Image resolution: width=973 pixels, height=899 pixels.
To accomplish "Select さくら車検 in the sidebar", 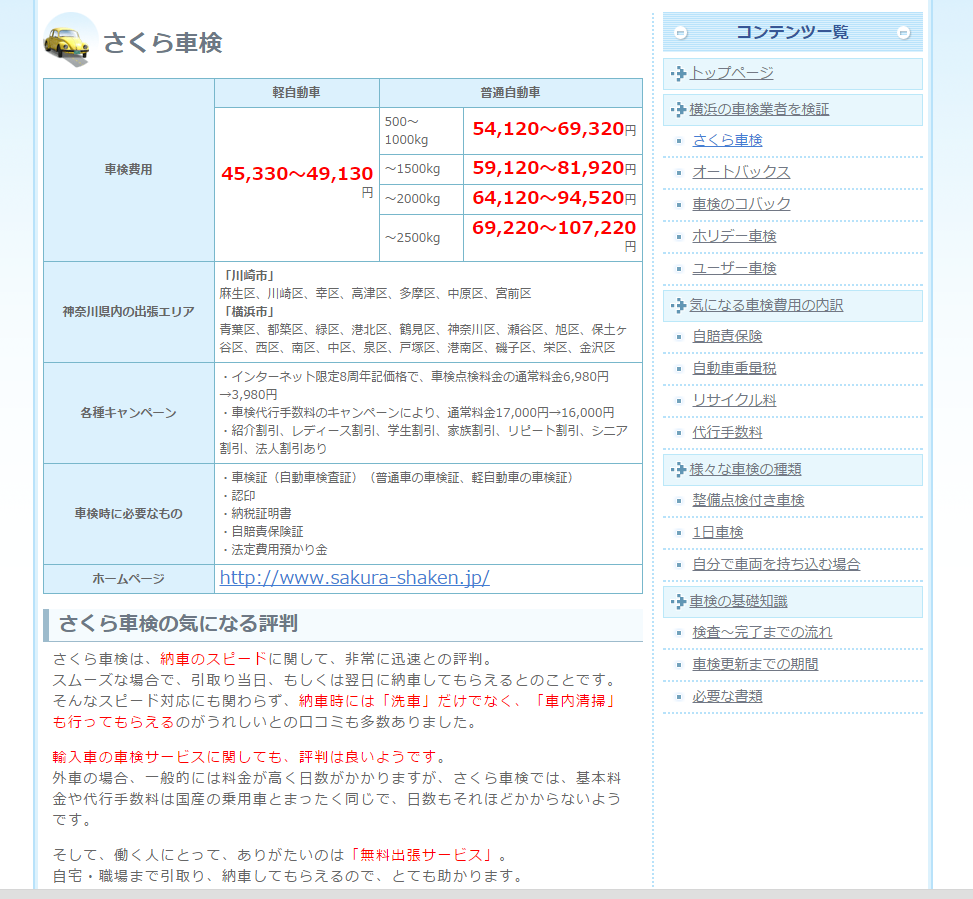I will (x=727, y=140).
